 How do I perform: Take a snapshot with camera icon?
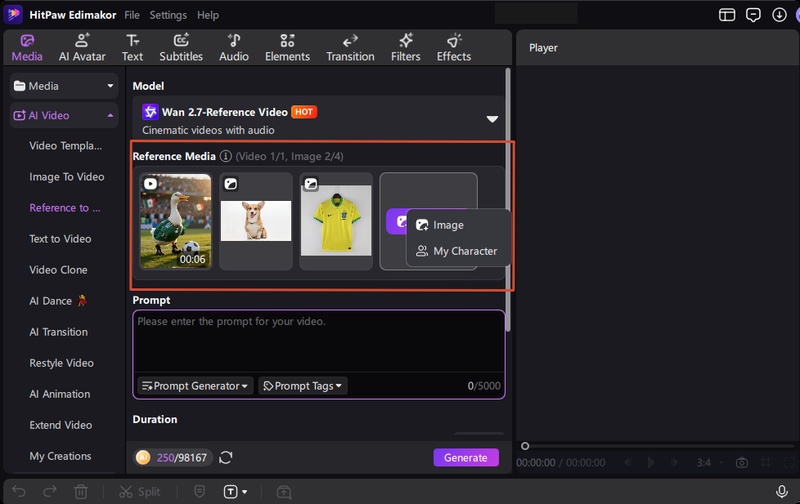point(742,463)
